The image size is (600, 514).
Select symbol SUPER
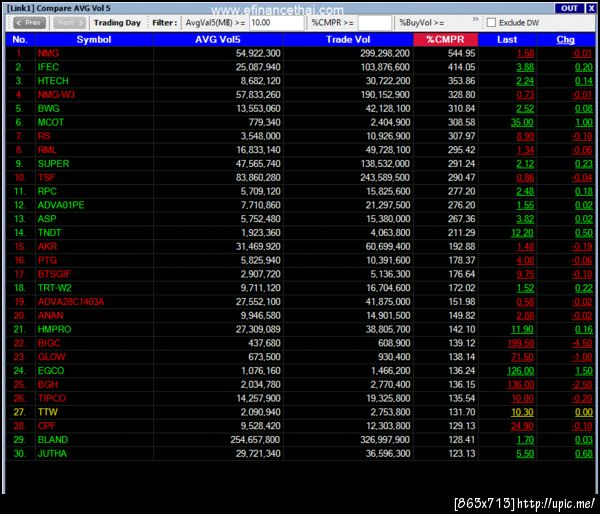[53, 163]
